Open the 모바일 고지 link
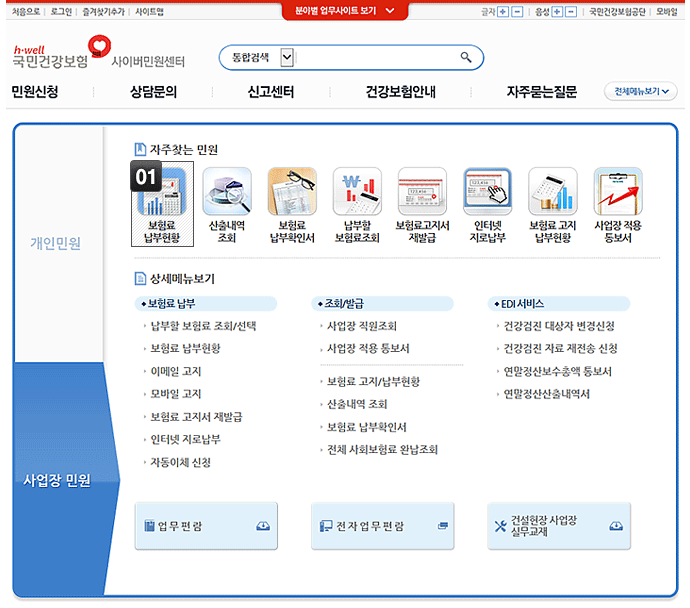Image resolution: width=690 pixels, height=608 pixels. coord(176,394)
